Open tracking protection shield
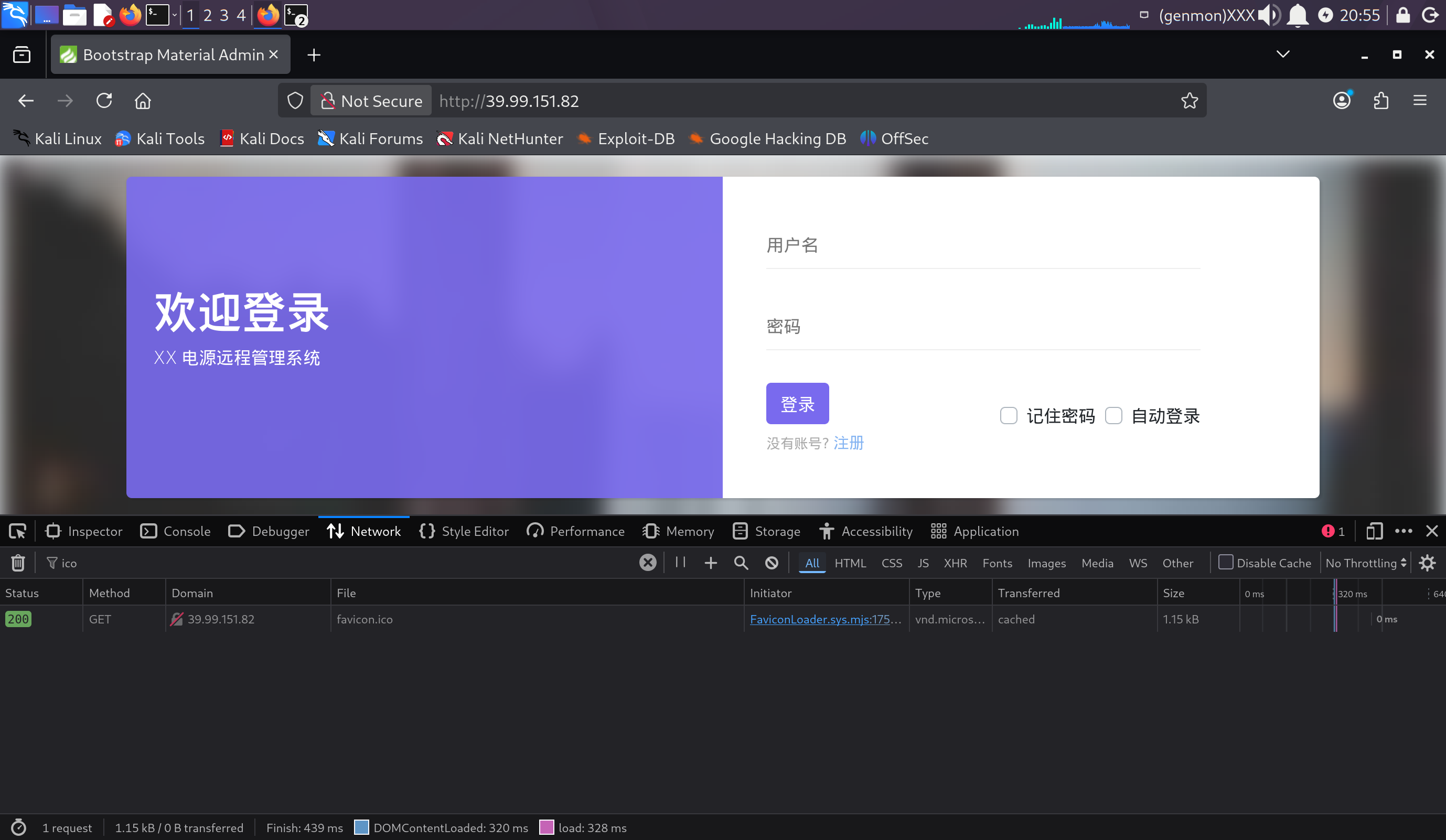 tap(295, 100)
